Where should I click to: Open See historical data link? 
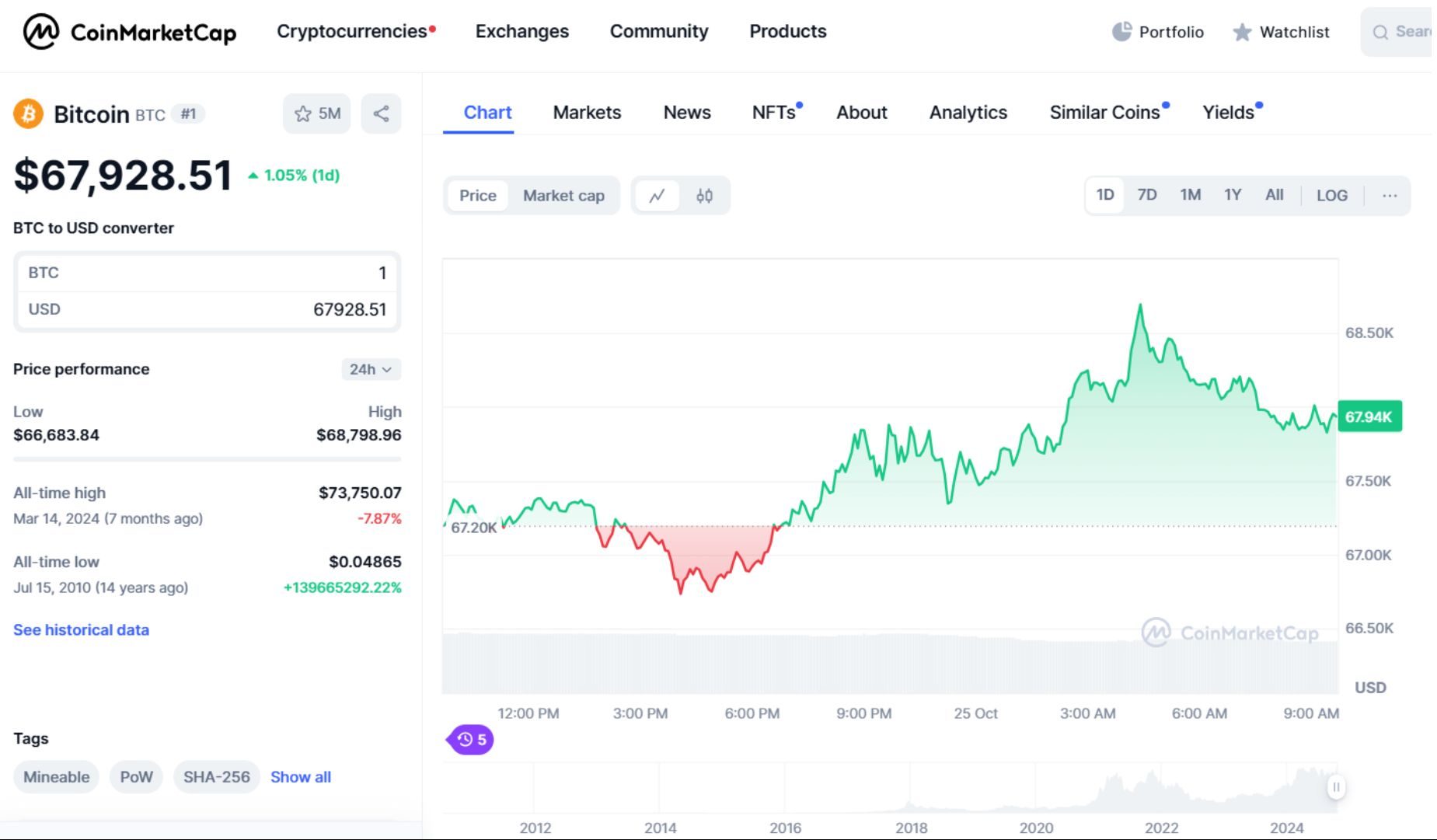[81, 629]
